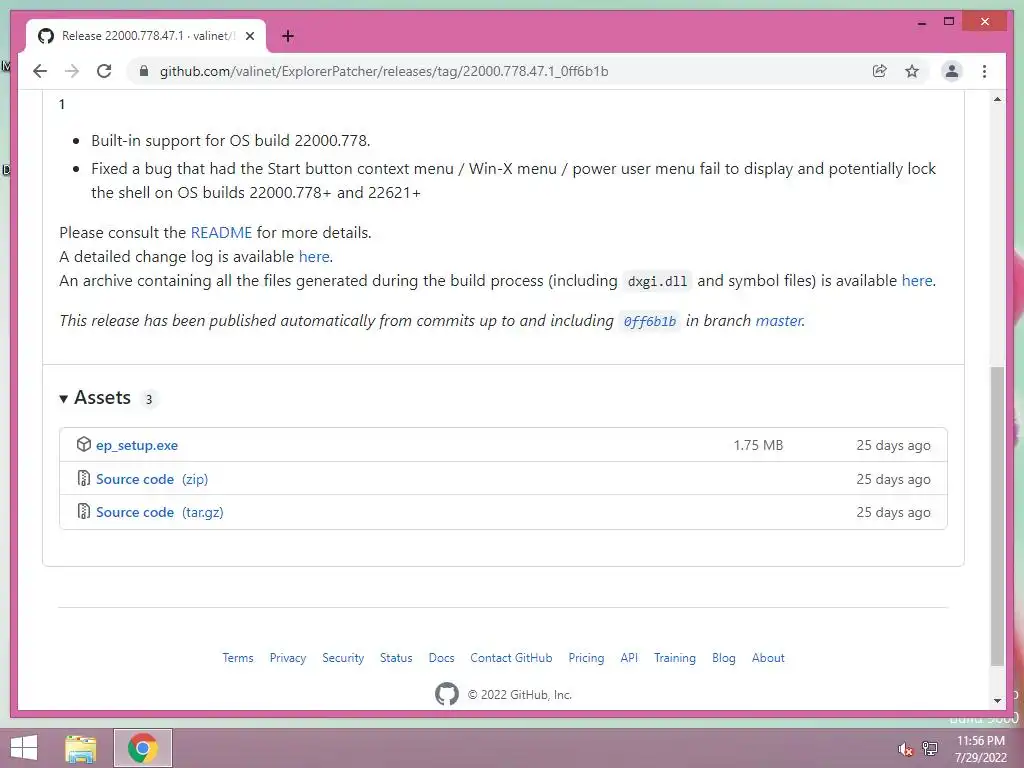Image resolution: width=1024 pixels, height=768 pixels.
Task: Click the page's vertical scrollbar thumb
Action: pyautogui.click(x=997, y=516)
